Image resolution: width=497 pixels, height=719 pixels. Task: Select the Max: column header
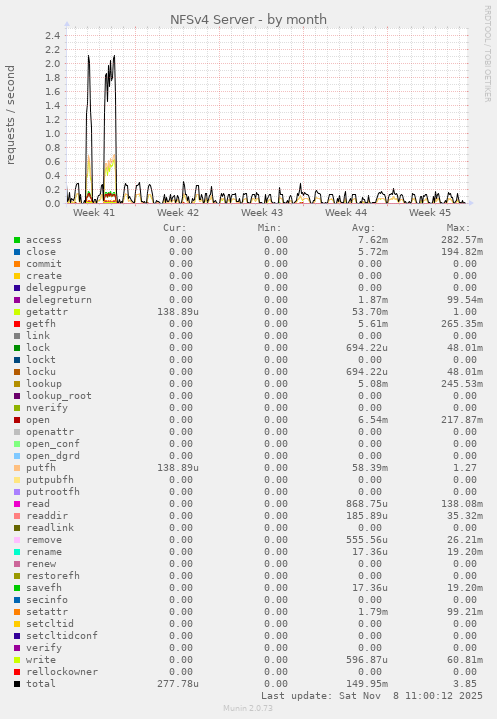[x=458, y=228]
